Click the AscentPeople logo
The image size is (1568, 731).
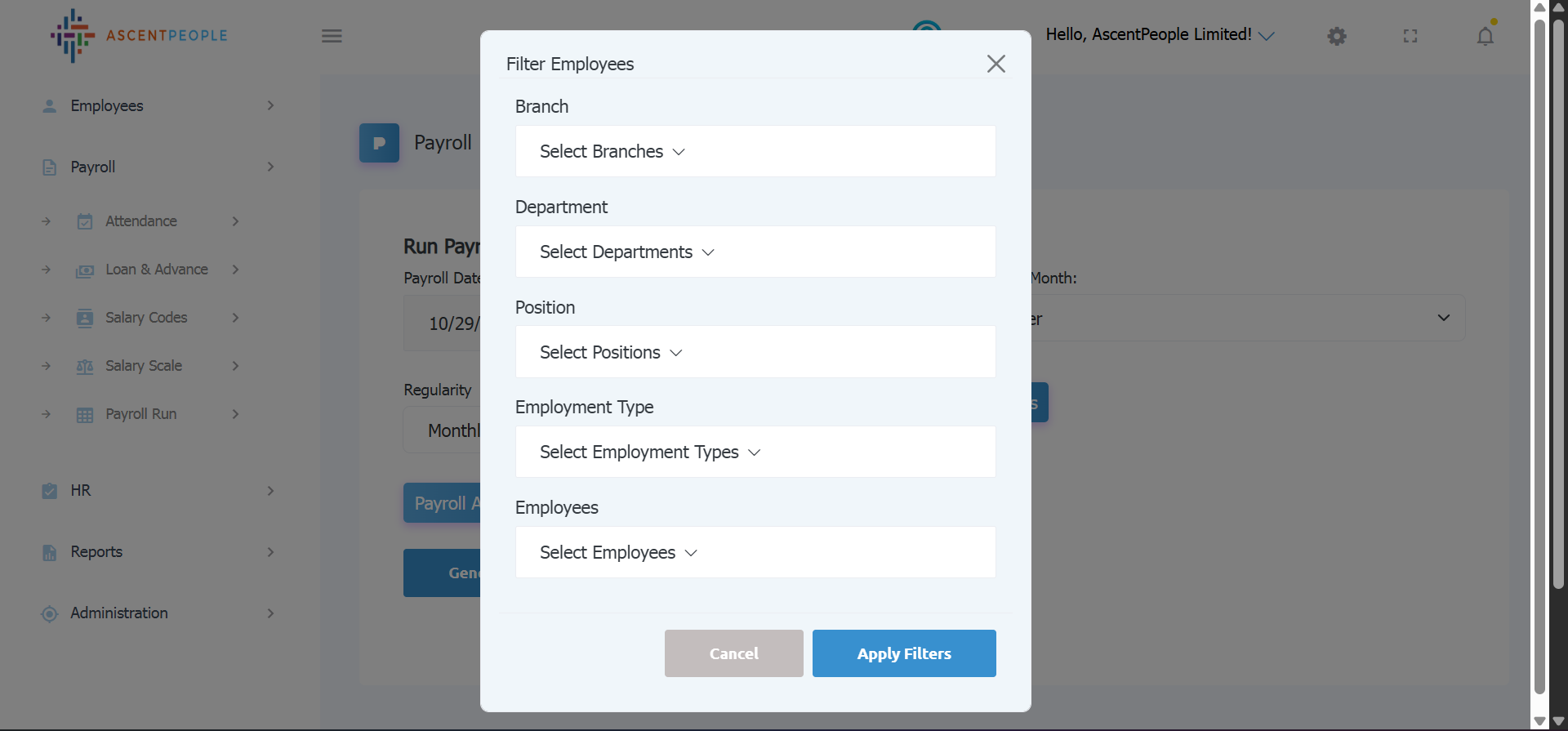click(139, 36)
